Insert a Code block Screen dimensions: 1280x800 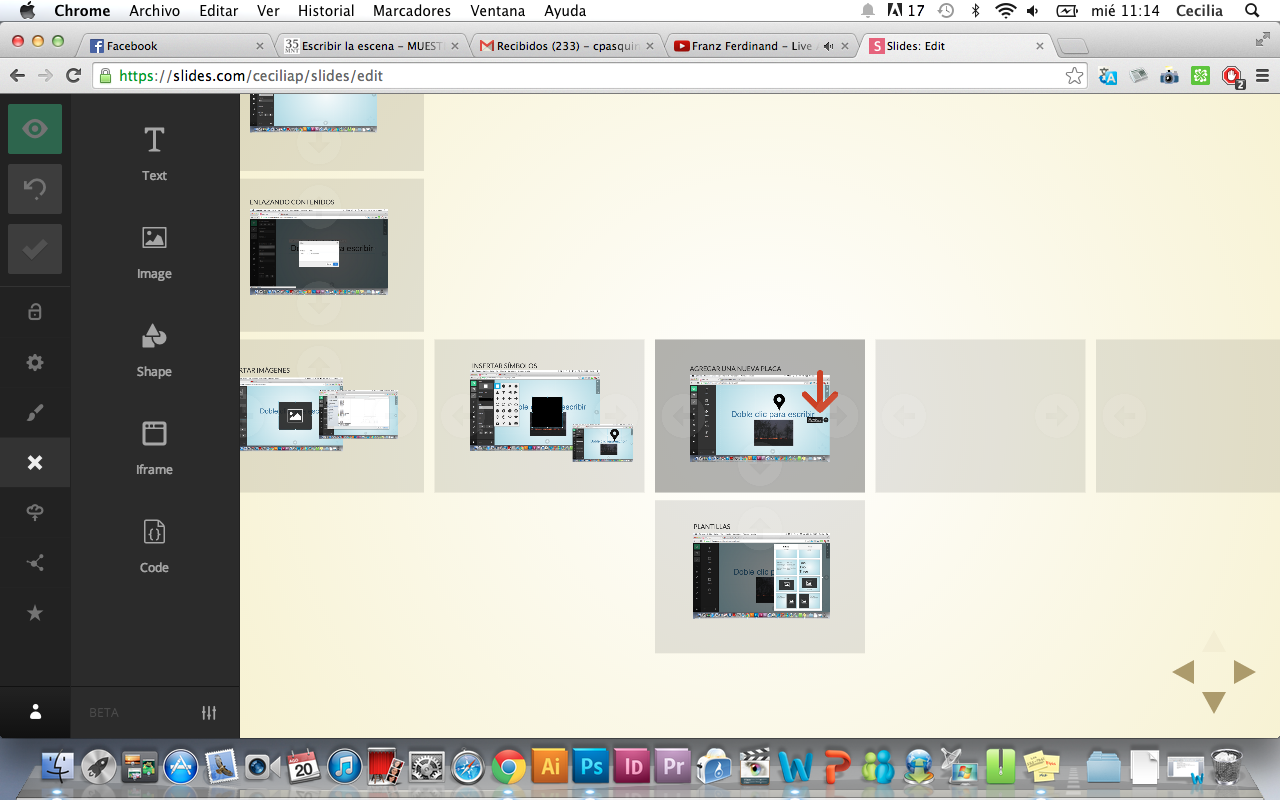point(154,546)
